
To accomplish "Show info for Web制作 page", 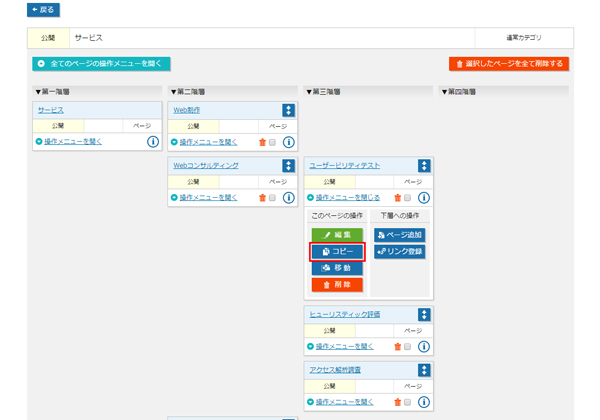I will (x=289, y=142).
